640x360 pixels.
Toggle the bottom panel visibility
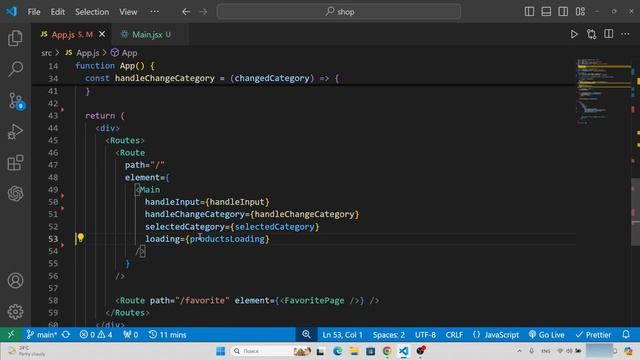(x=546, y=11)
